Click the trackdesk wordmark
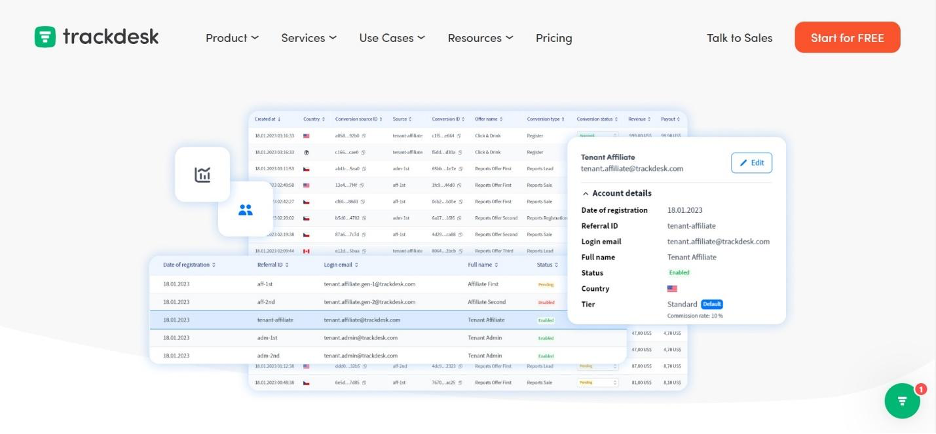Viewport: 936px width, 434px height. coord(111,37)
